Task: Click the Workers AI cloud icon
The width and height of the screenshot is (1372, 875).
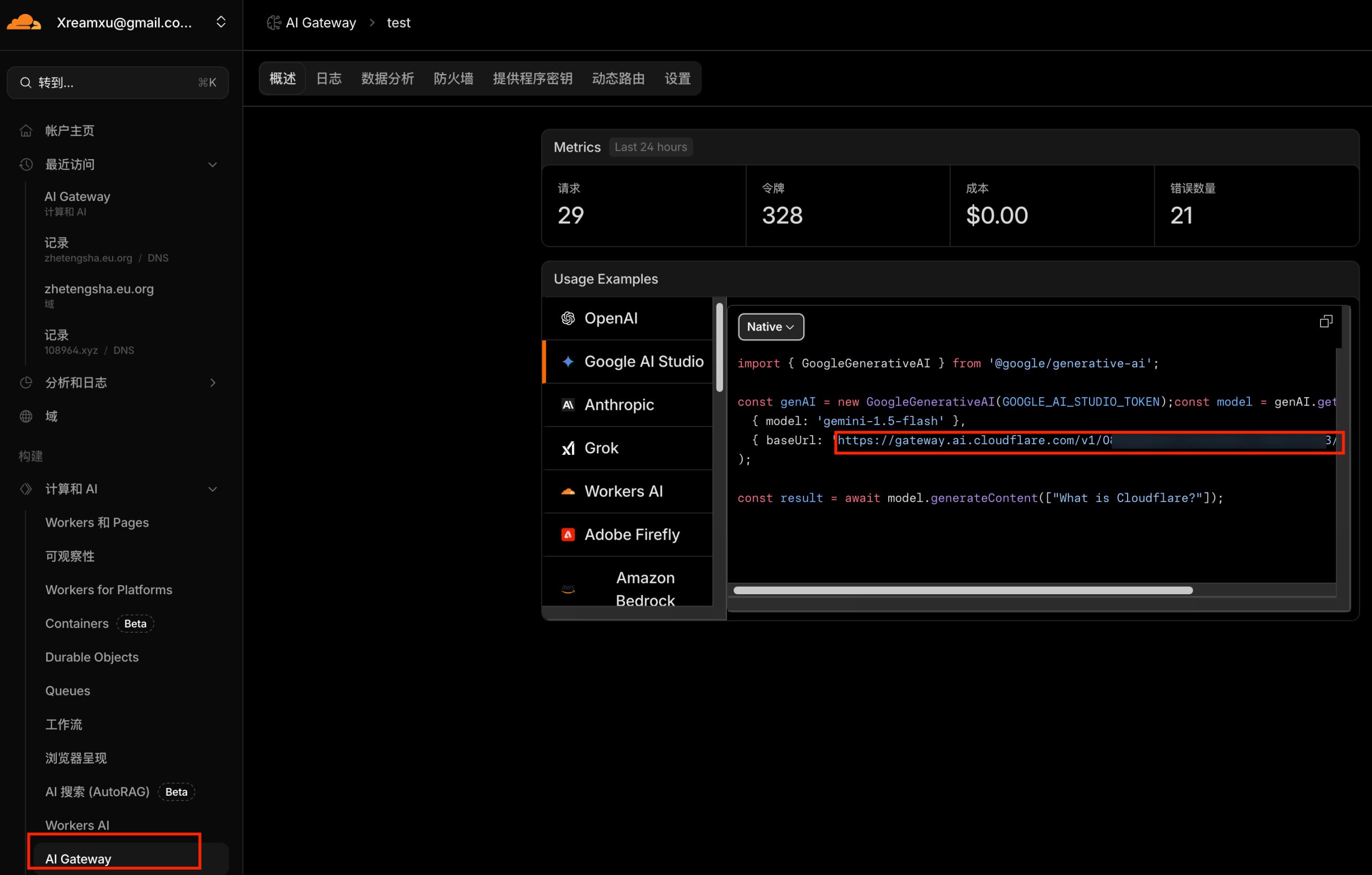Action: click(x=568, y=491)
